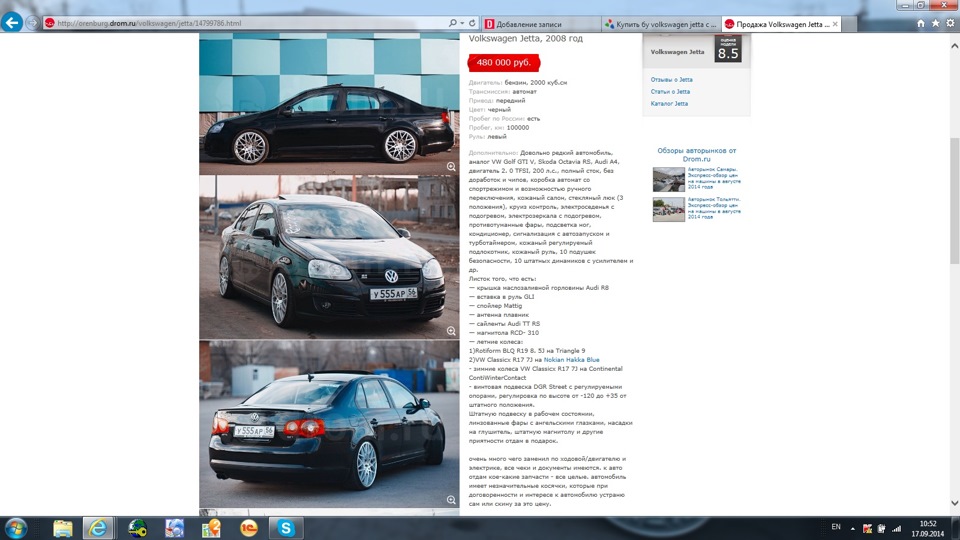The width and height of the screenshot is (960, 540).
Task: Enlarge the side-view photo using its magnifier icon
Action: (451, 167)
